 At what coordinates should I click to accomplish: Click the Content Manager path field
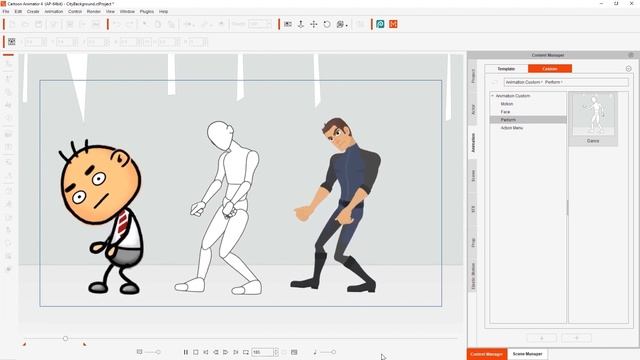566,82
